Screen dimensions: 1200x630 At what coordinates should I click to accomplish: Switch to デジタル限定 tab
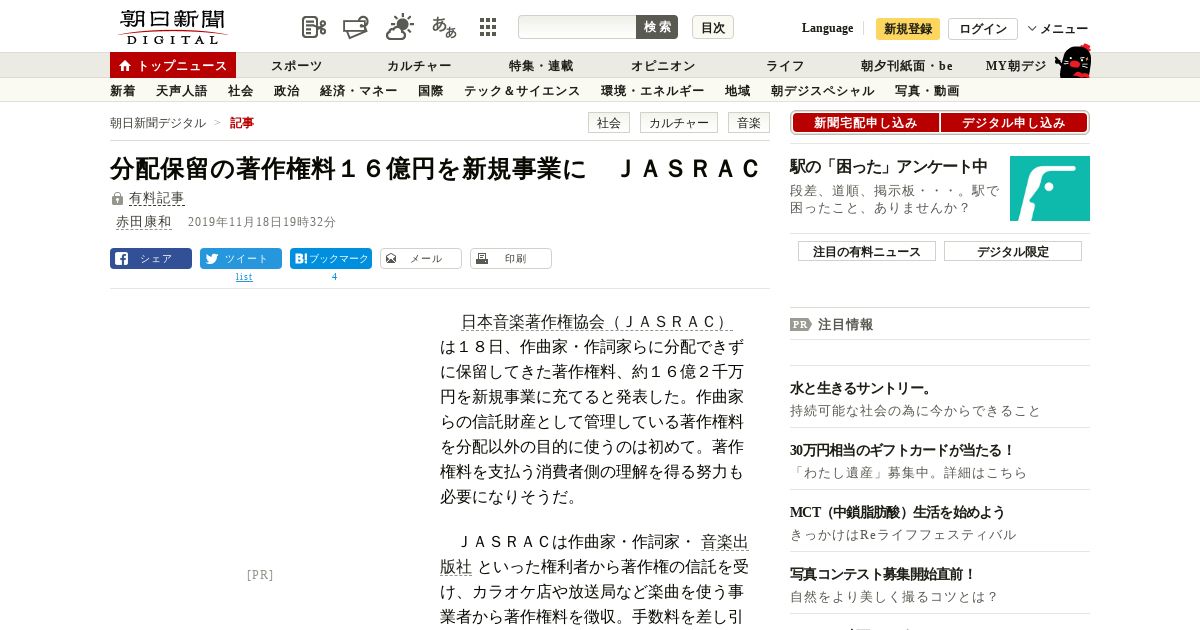(x=1013, y=251)
